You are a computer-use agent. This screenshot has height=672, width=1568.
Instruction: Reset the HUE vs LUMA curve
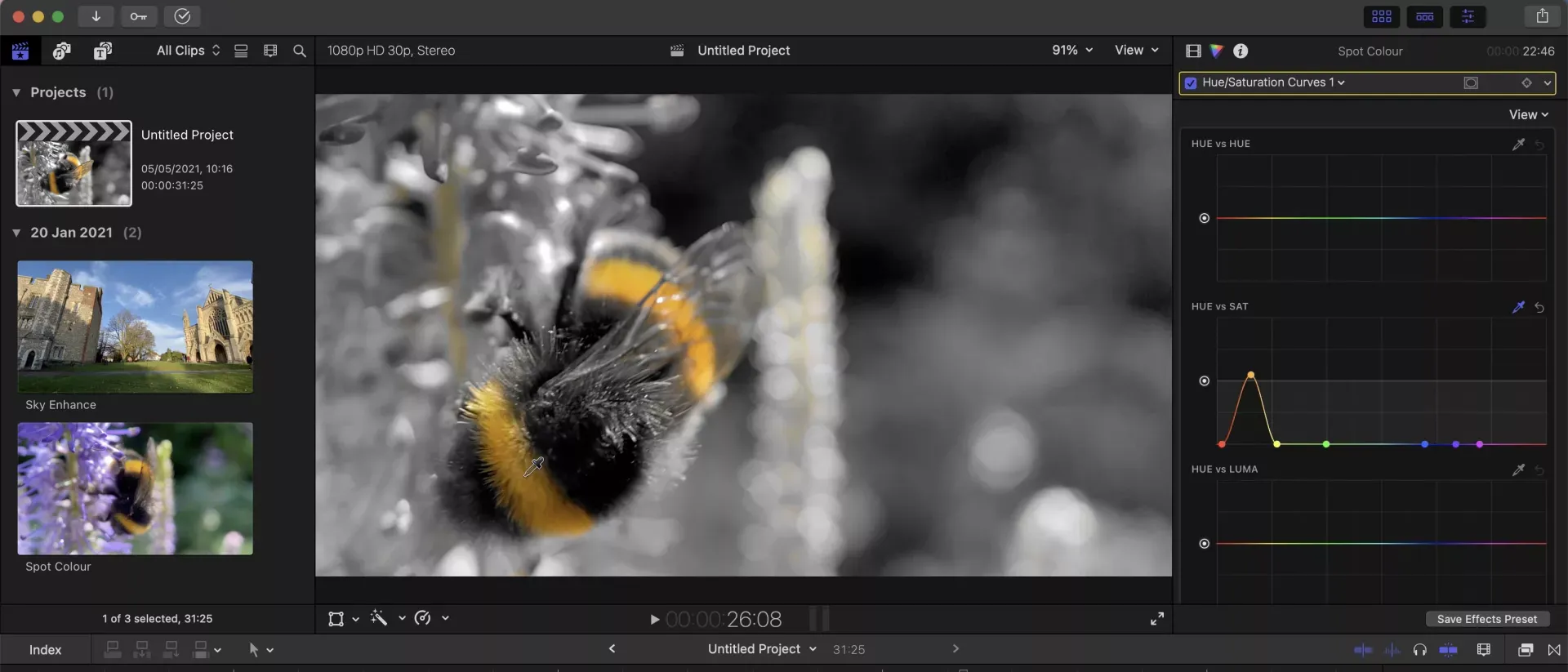pos(1539,470)
